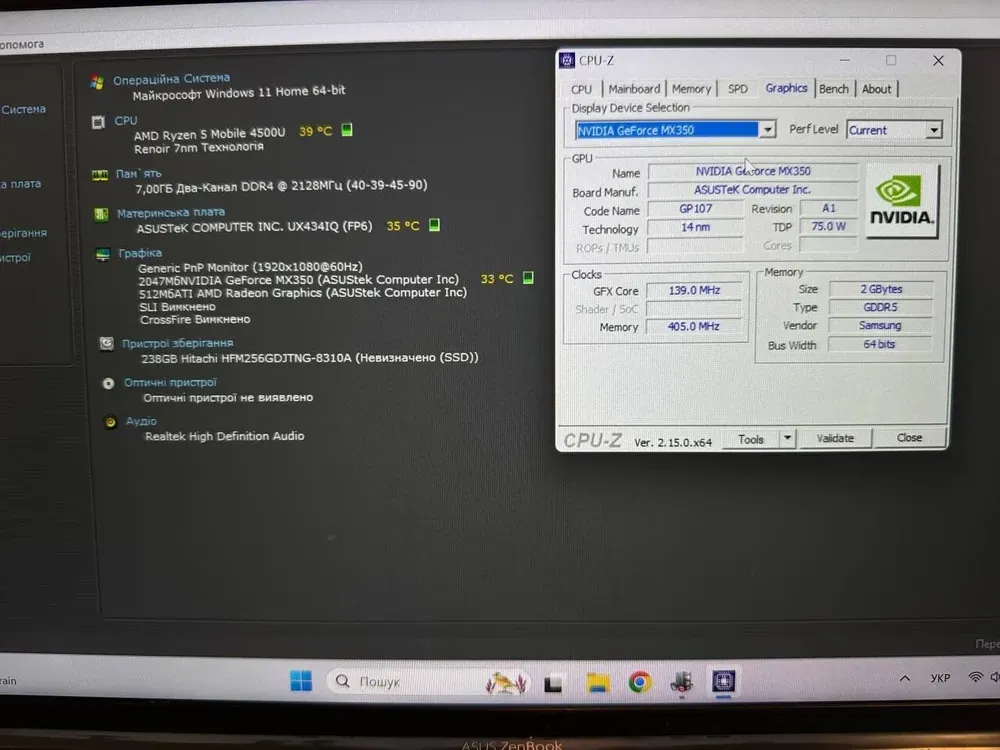Click the green GPU temperature indicator near 33 °C
Image resolution: width=1000 pixels, height=750 pixels.
coord(528,278)
